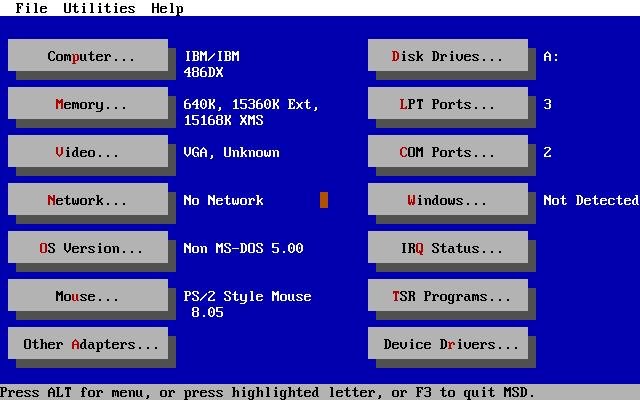This screenshot has height=400, width=640.
Task: Open the Help menu
Action: 167,8
